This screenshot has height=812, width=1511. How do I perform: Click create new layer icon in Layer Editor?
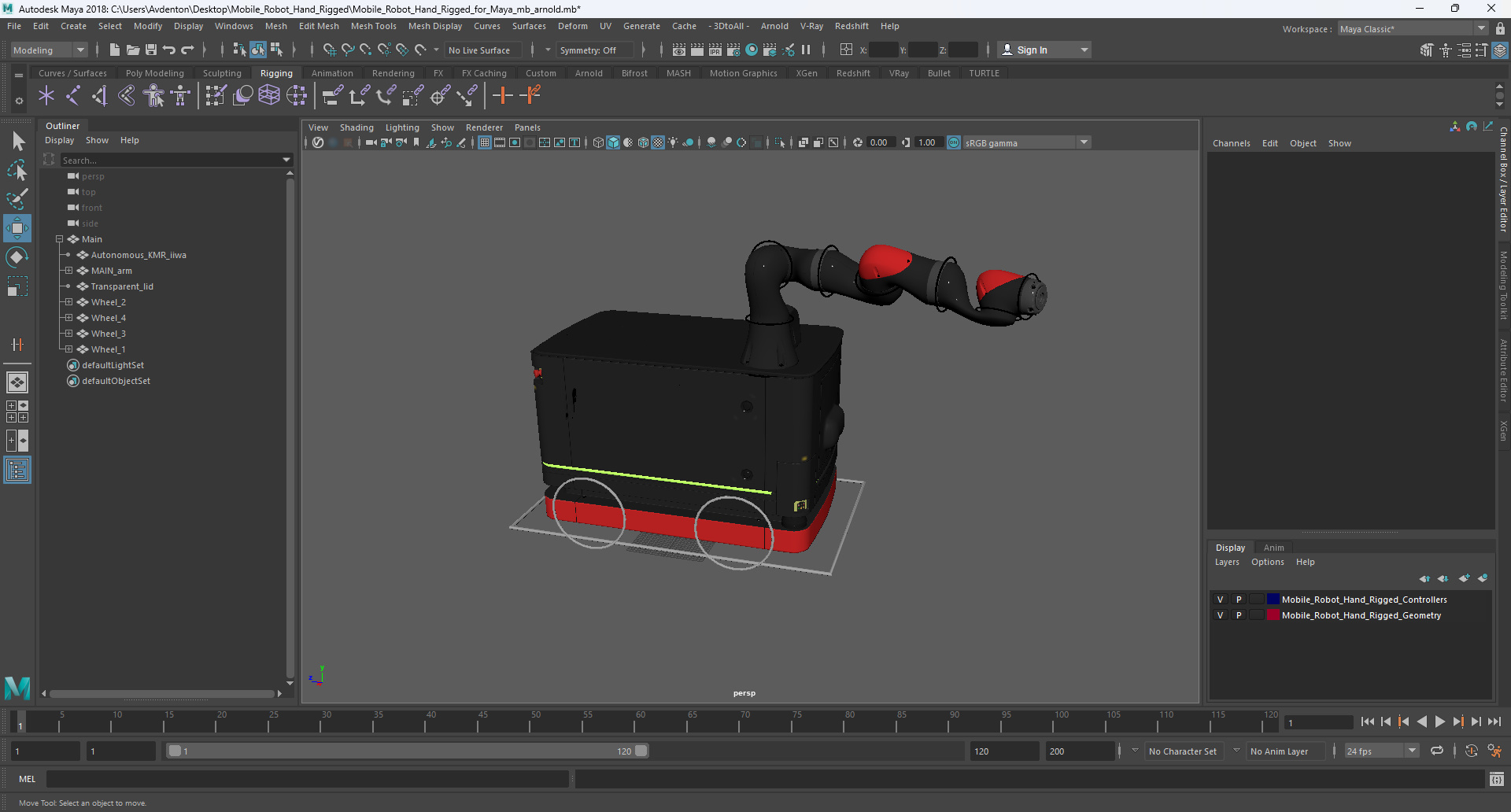point(1464,578)
